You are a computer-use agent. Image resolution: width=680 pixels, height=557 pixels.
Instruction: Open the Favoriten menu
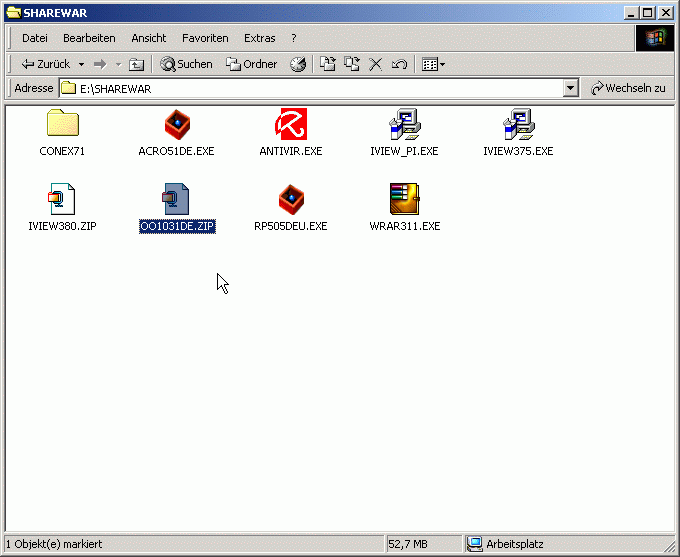[205, 38]
